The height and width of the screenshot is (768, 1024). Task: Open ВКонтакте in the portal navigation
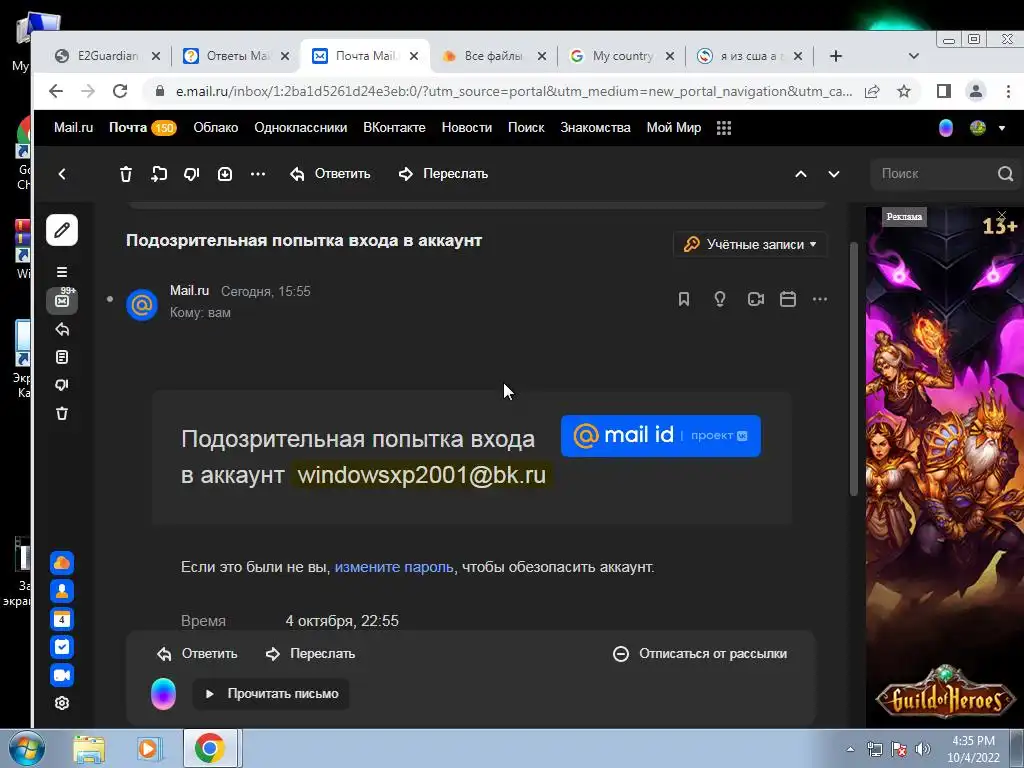click(x=394, y=127)
